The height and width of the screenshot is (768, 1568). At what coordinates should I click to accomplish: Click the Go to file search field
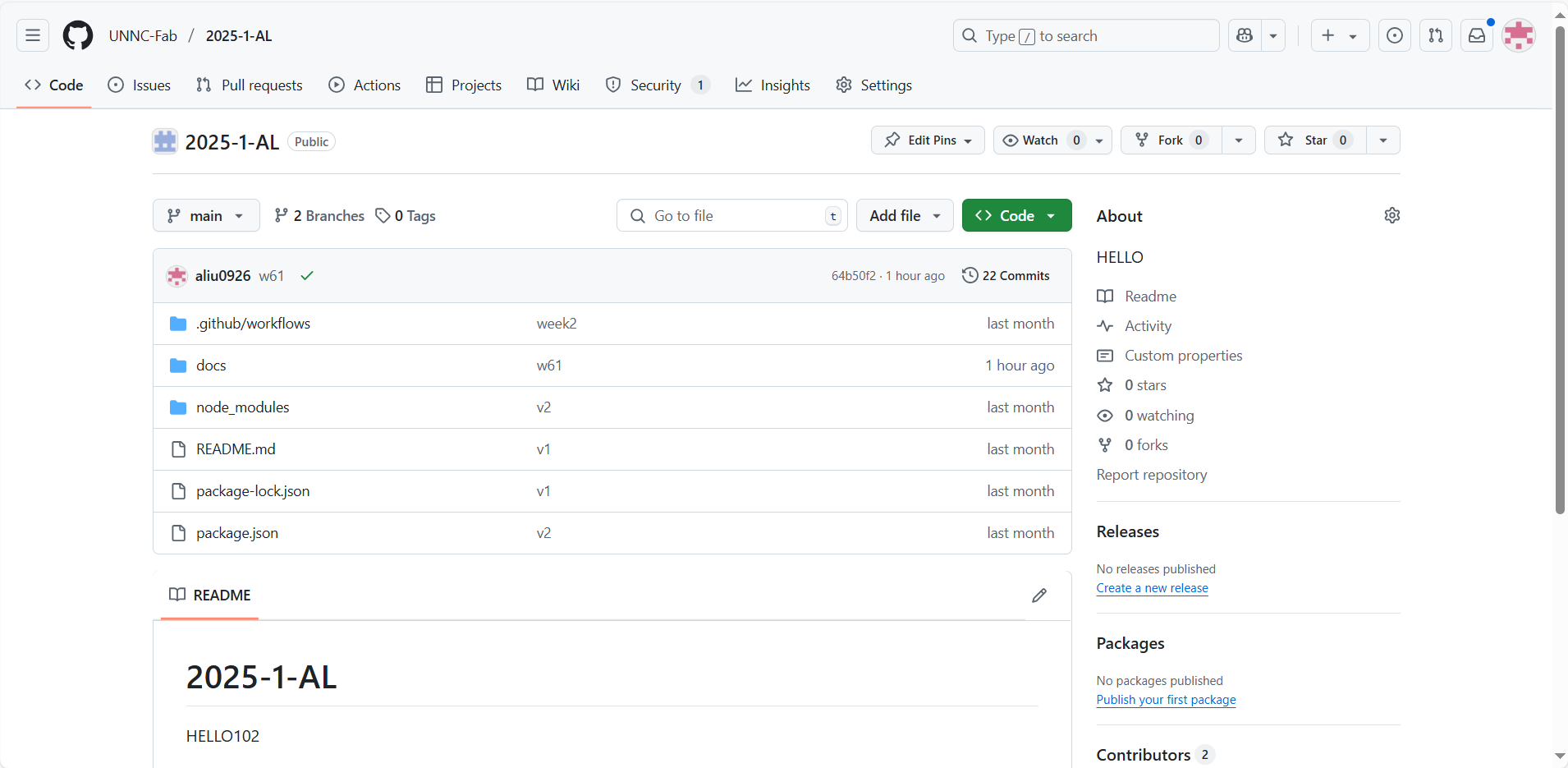[731, 215]
